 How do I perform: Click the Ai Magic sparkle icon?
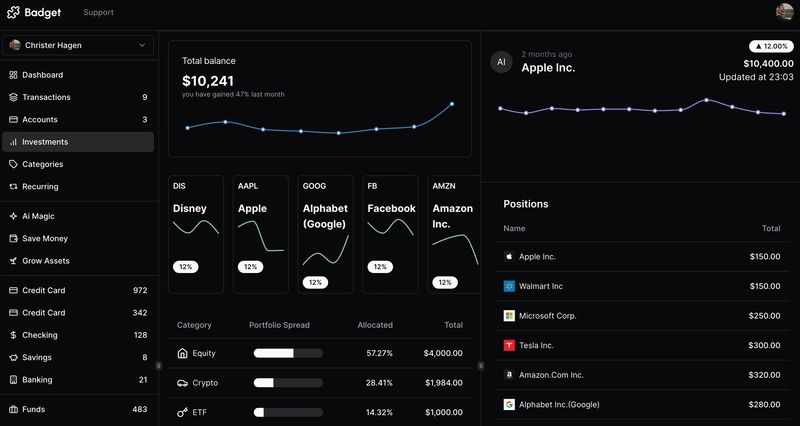(x=13, y=216)
